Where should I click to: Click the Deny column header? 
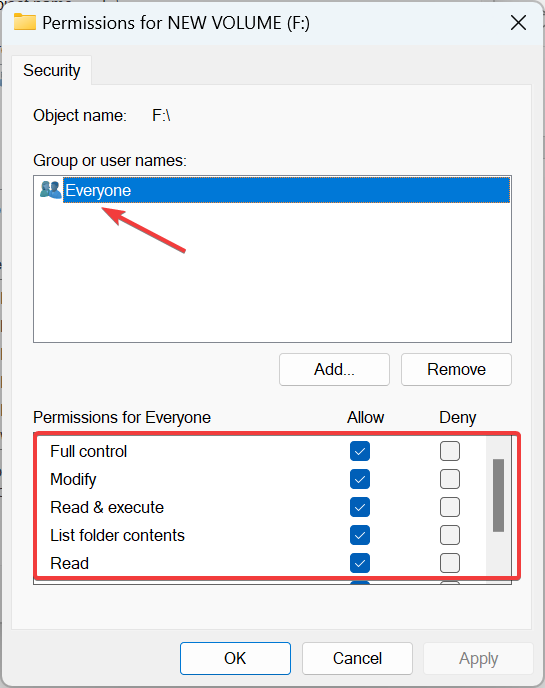(x=458, y=417)
